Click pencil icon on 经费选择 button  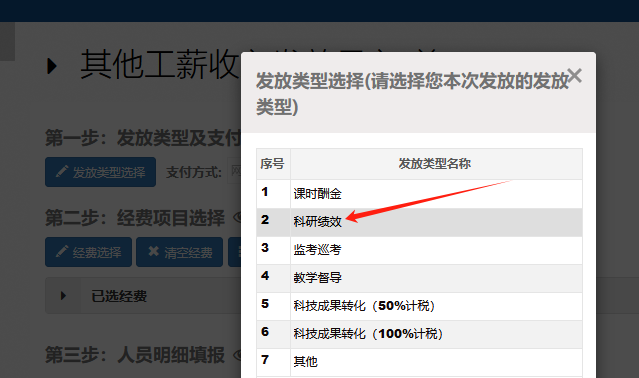(62, 251)
